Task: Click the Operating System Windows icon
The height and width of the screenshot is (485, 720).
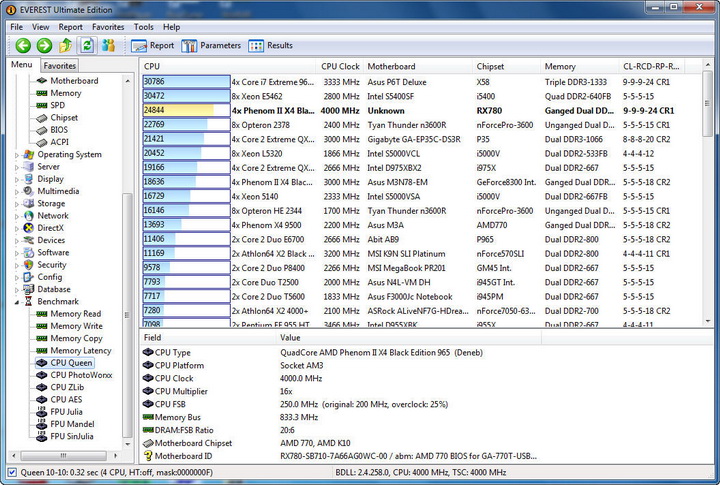Action: 28,154
